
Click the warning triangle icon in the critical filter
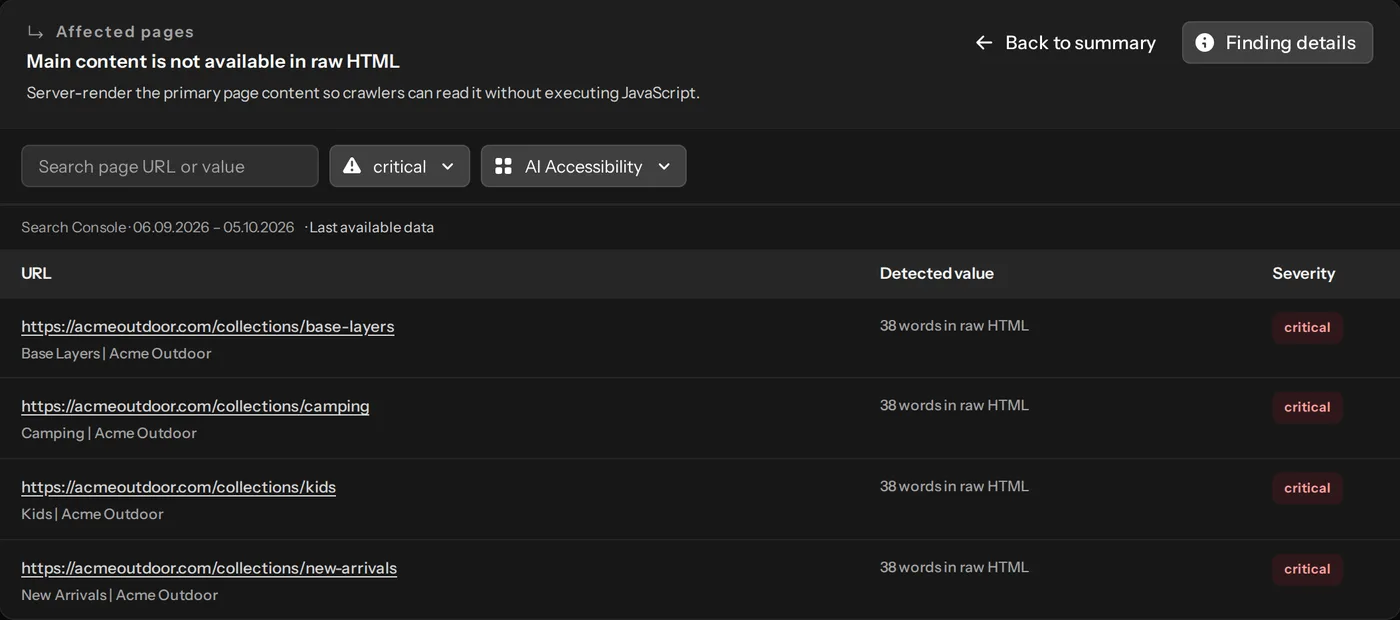click(x=352, y=166)
